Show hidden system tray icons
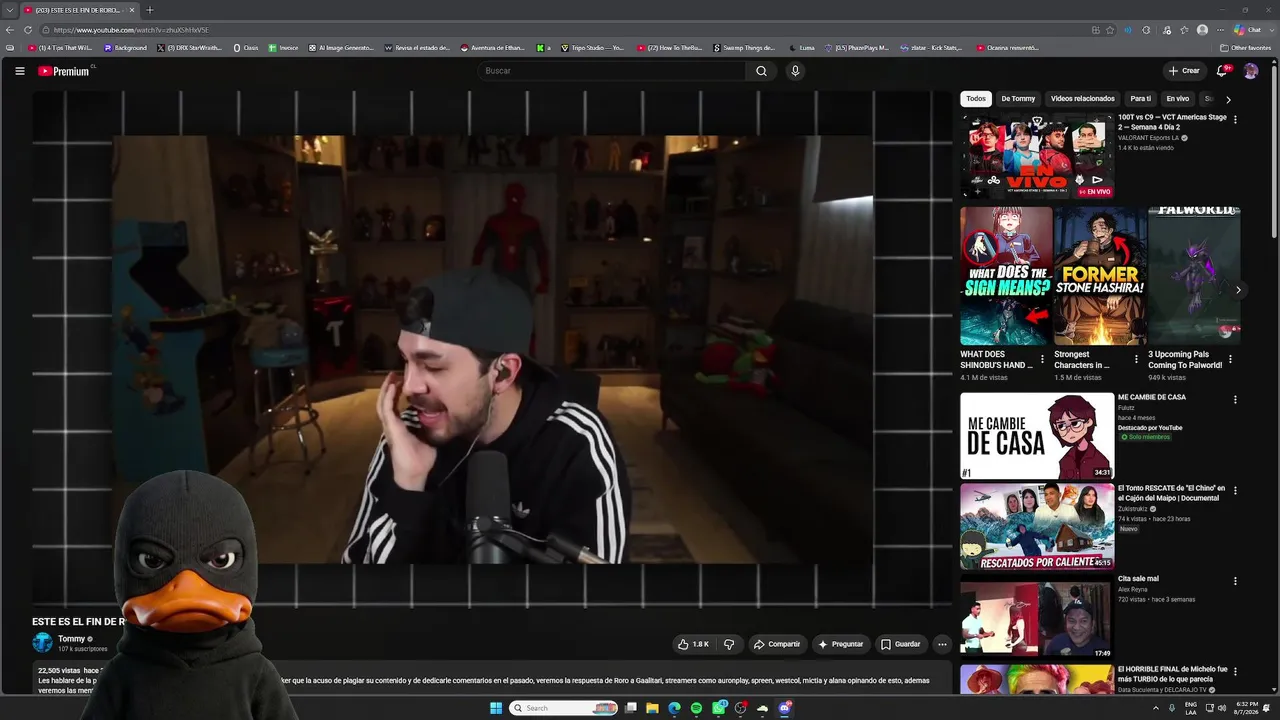 click(1156, 708)
